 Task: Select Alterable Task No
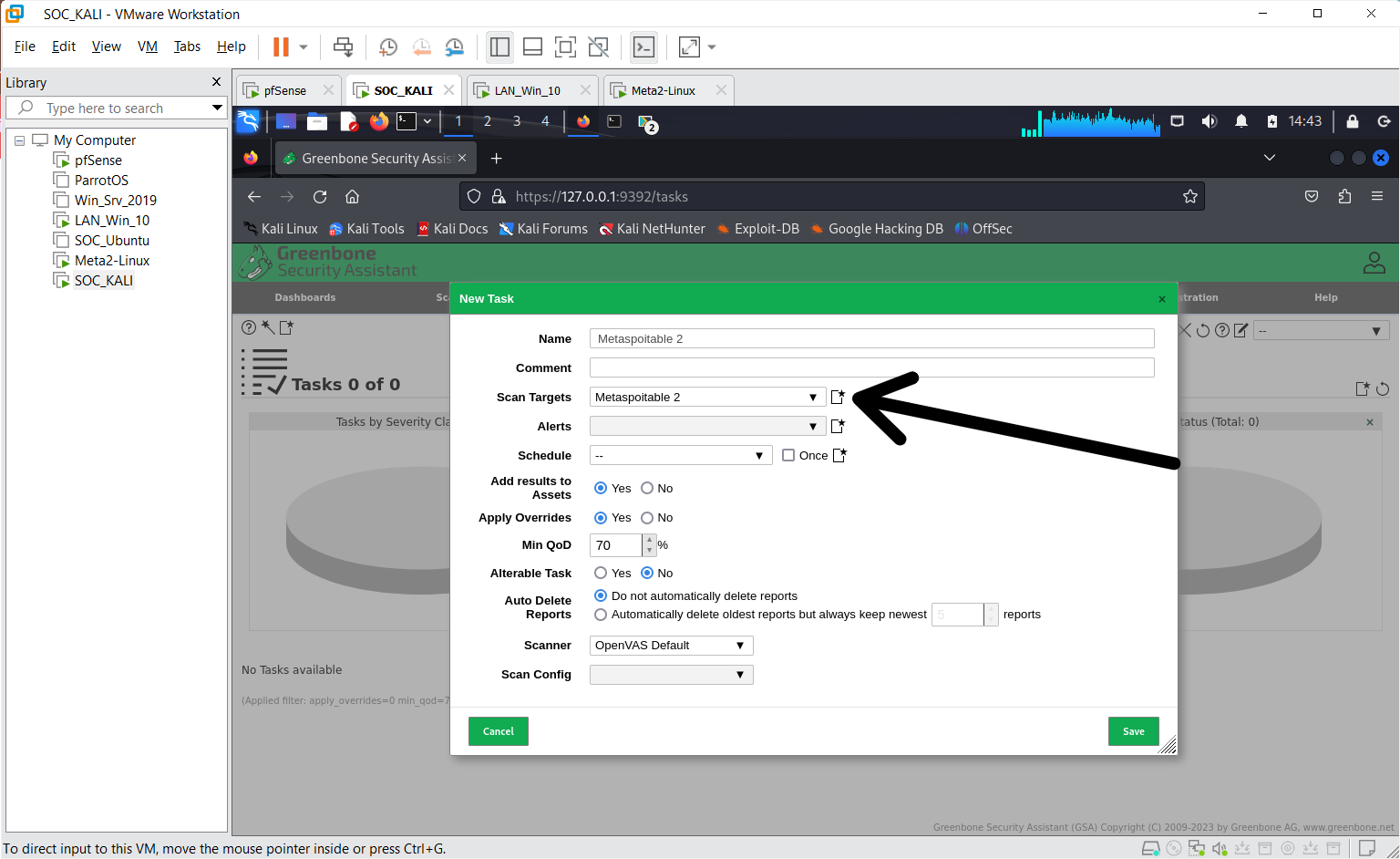647,573
